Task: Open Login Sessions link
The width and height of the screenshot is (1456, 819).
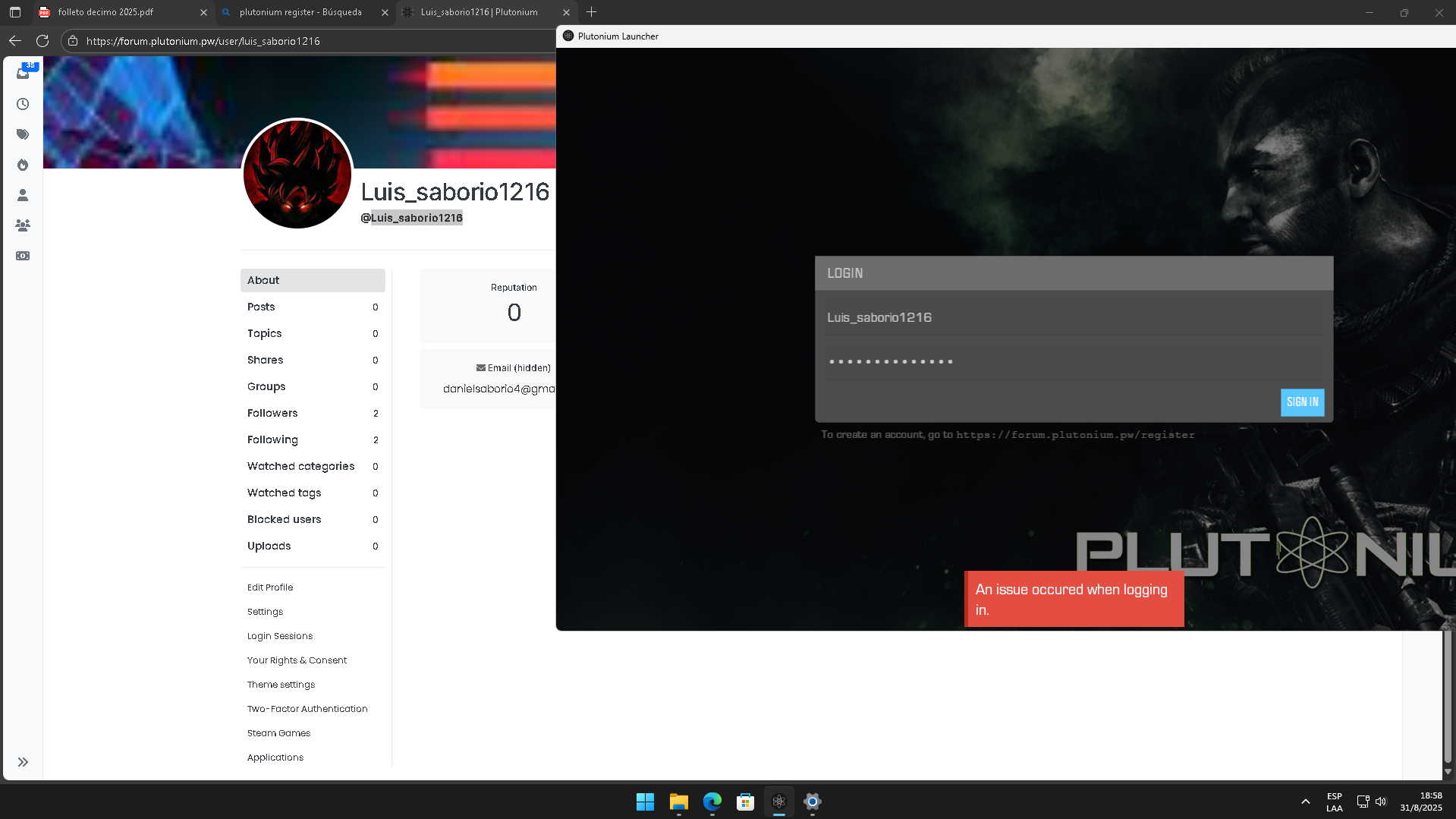Action: click(x=280, y=636)
